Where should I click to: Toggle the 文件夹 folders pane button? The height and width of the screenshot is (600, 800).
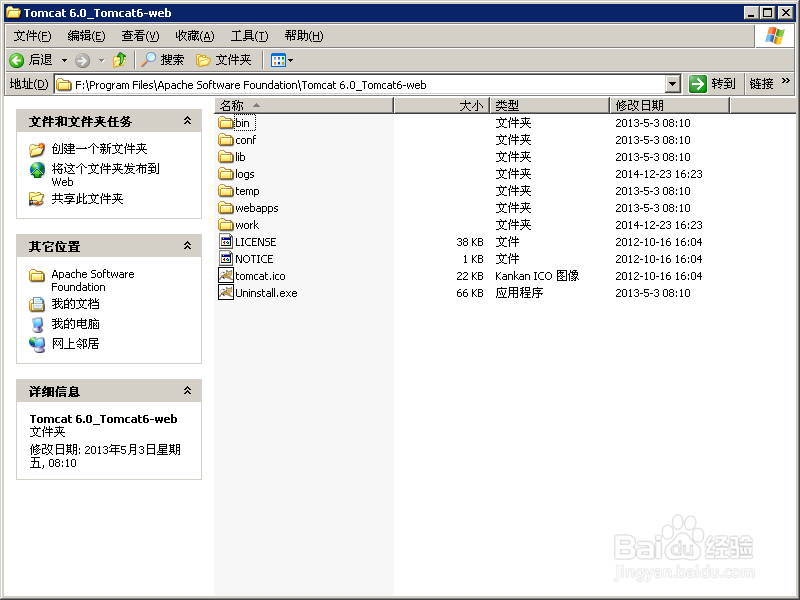point(223,60)
